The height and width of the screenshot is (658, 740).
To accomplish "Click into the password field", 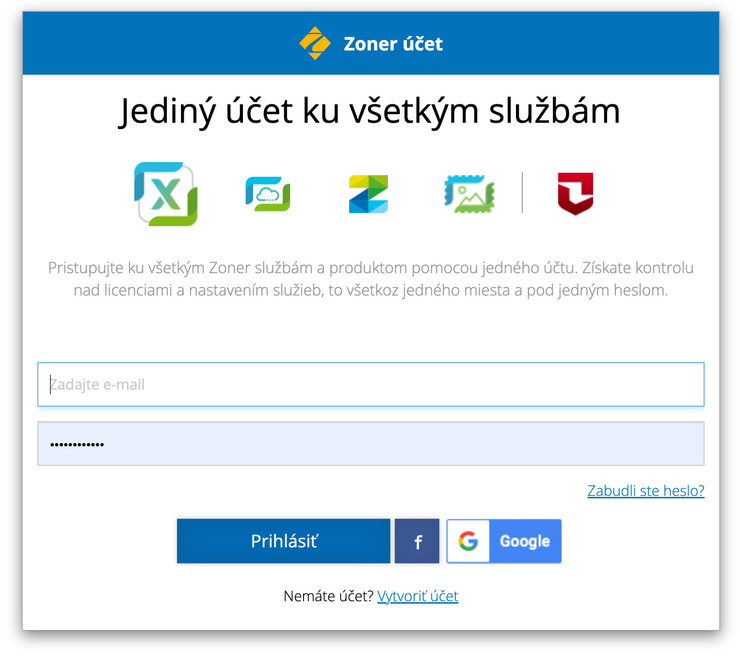I will click(371, 444).
